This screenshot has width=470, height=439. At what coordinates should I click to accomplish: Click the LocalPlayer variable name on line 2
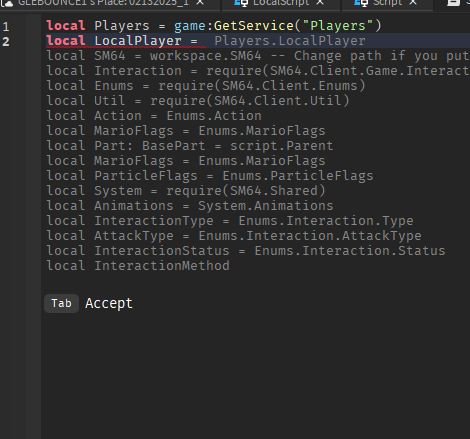click(138, 41)
